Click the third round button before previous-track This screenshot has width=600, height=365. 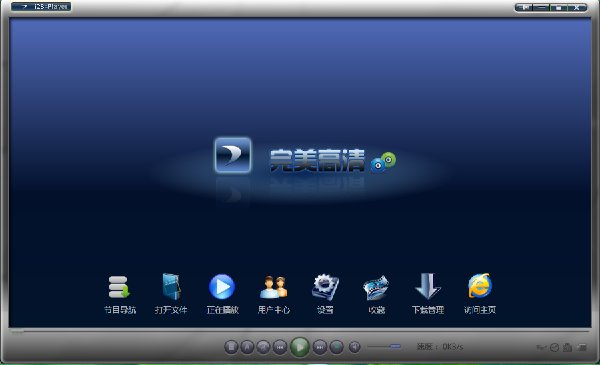coord(263,347)
